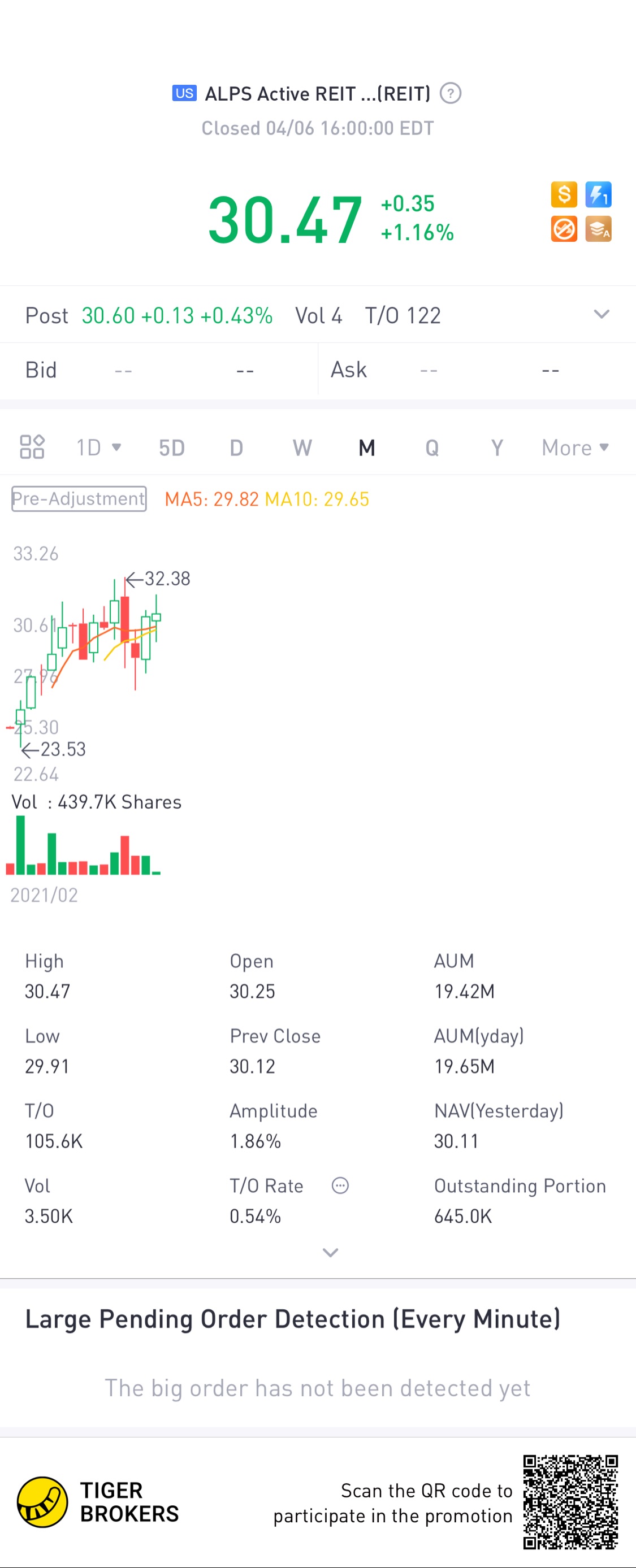Select the Q quarterly chart tab
636x1568 pixels.
[x=432, y=448]
